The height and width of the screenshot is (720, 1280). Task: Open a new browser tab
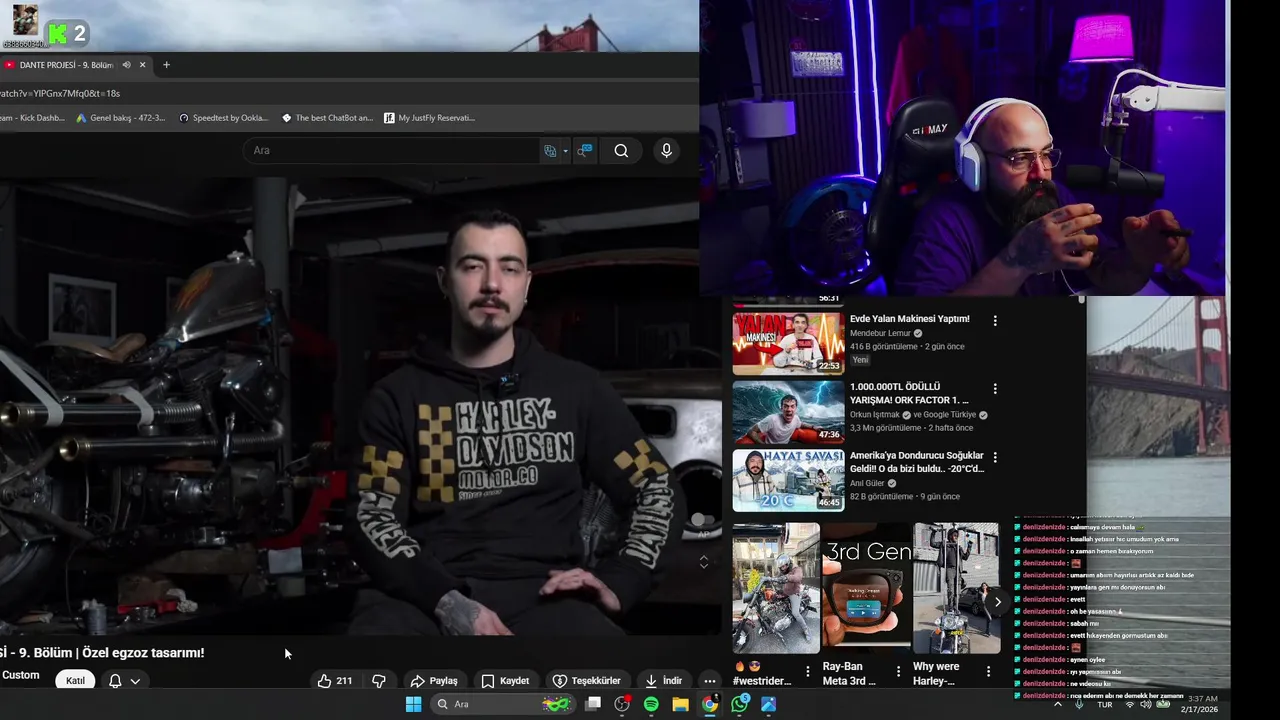166,65
